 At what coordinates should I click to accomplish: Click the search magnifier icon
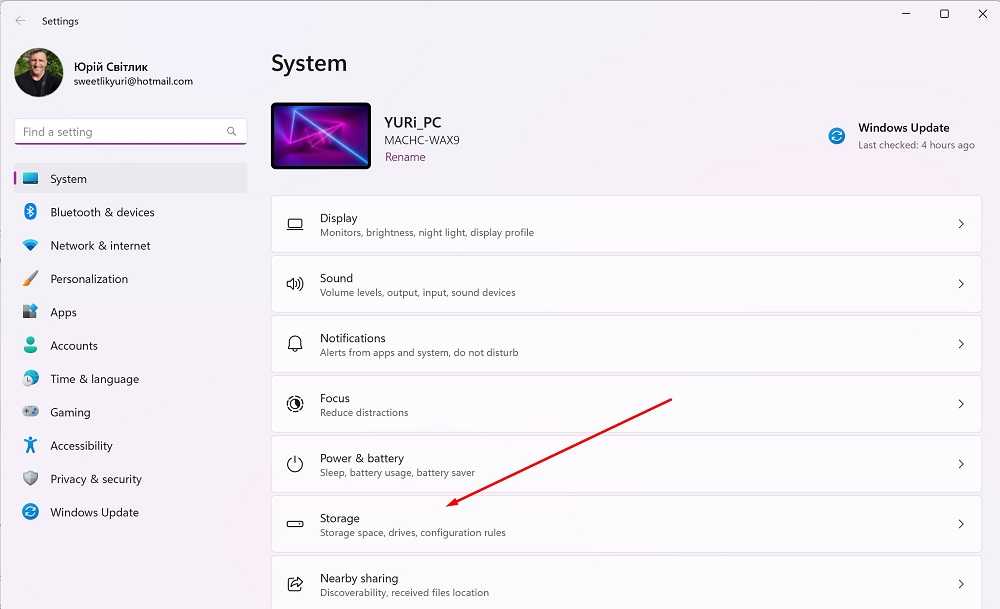232,132
